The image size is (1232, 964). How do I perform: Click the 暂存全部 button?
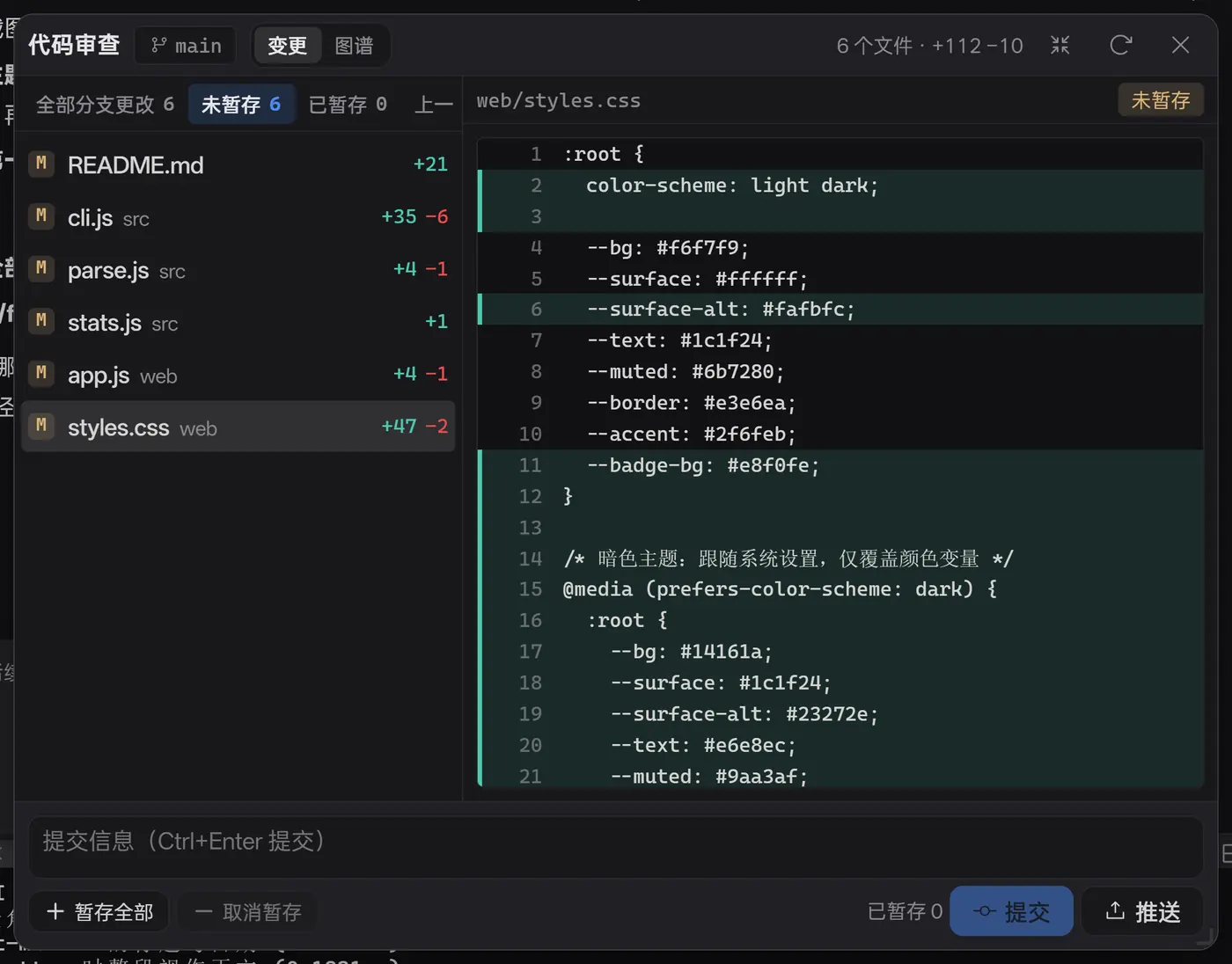coord(100,912)
